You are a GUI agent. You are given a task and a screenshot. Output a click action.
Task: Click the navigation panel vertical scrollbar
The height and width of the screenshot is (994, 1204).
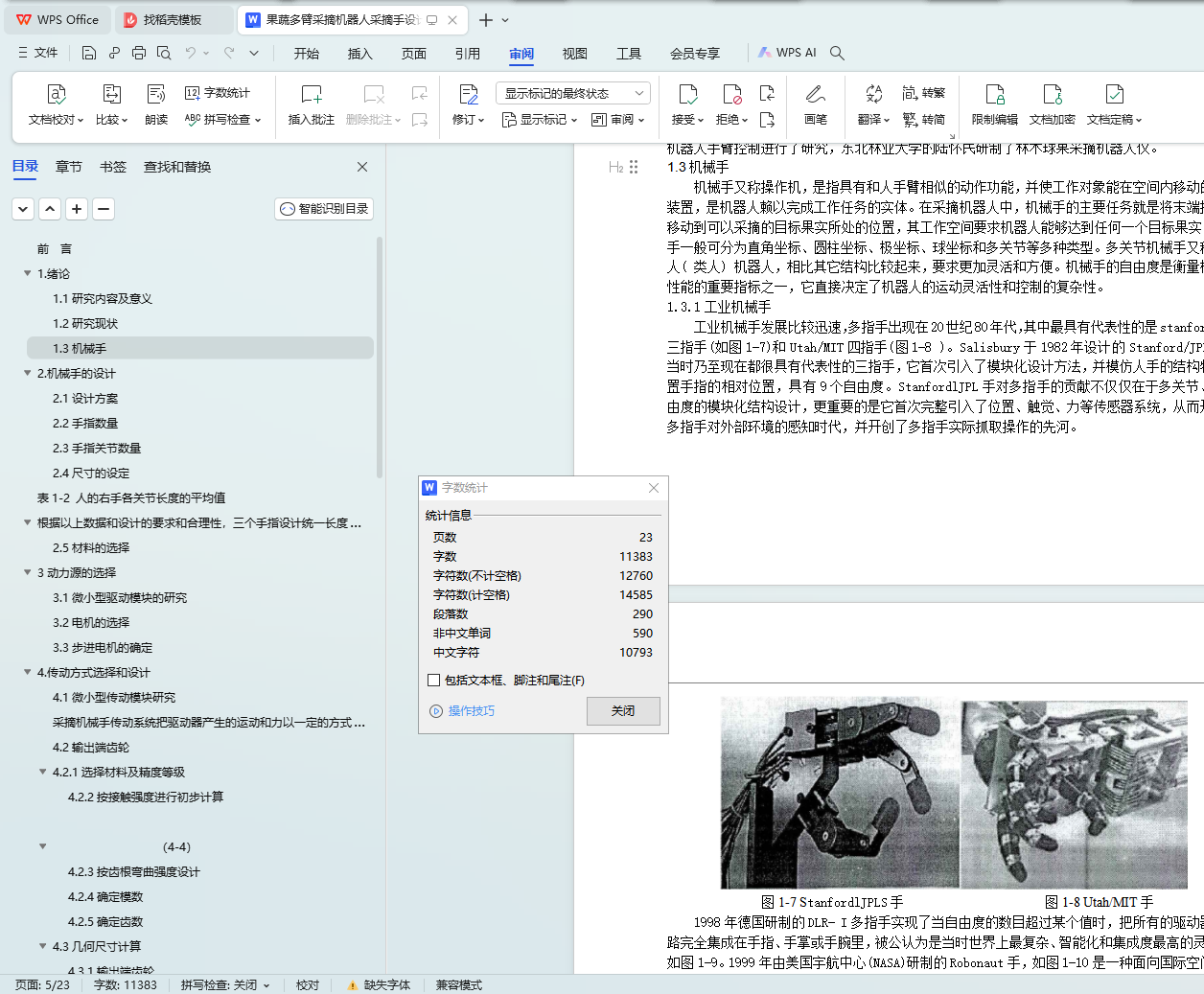coord(380,357)
